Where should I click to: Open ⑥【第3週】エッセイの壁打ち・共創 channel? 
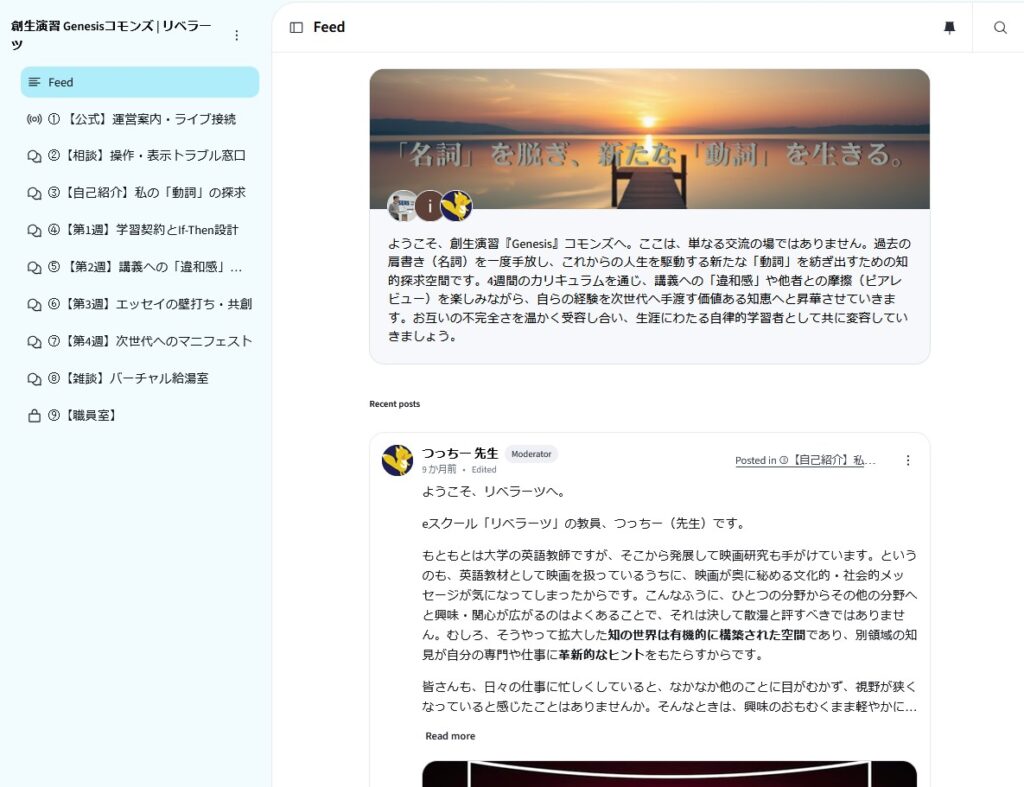pyautogui.click(x=140, y=305)
